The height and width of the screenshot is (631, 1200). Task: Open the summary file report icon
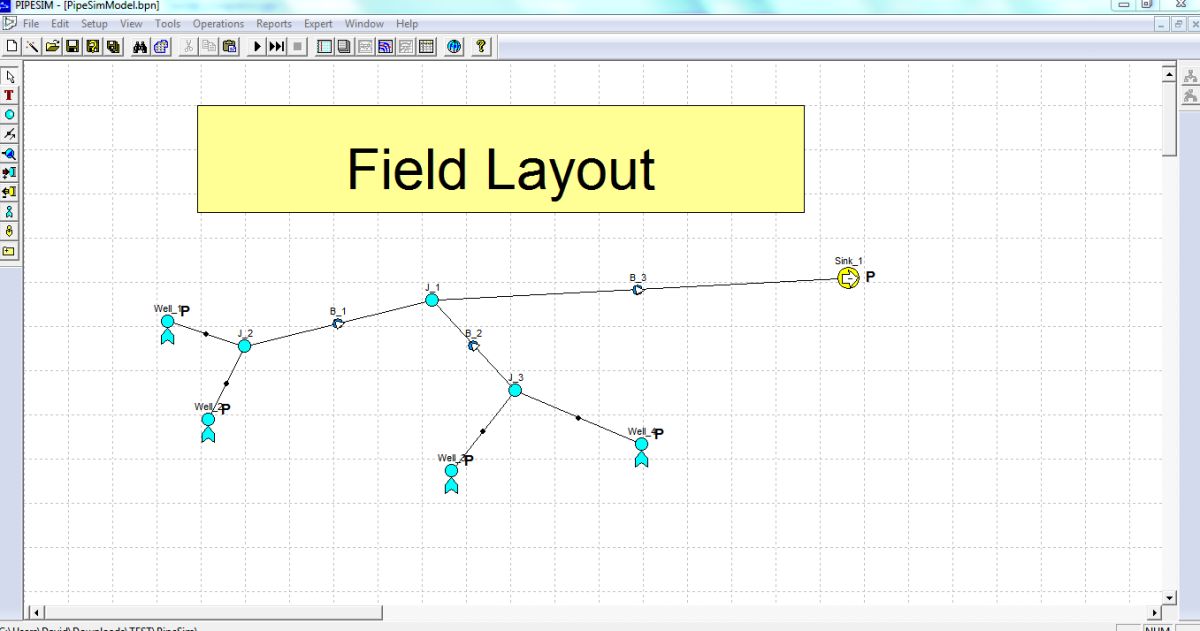pyautogui.click(x=324, y=46)
